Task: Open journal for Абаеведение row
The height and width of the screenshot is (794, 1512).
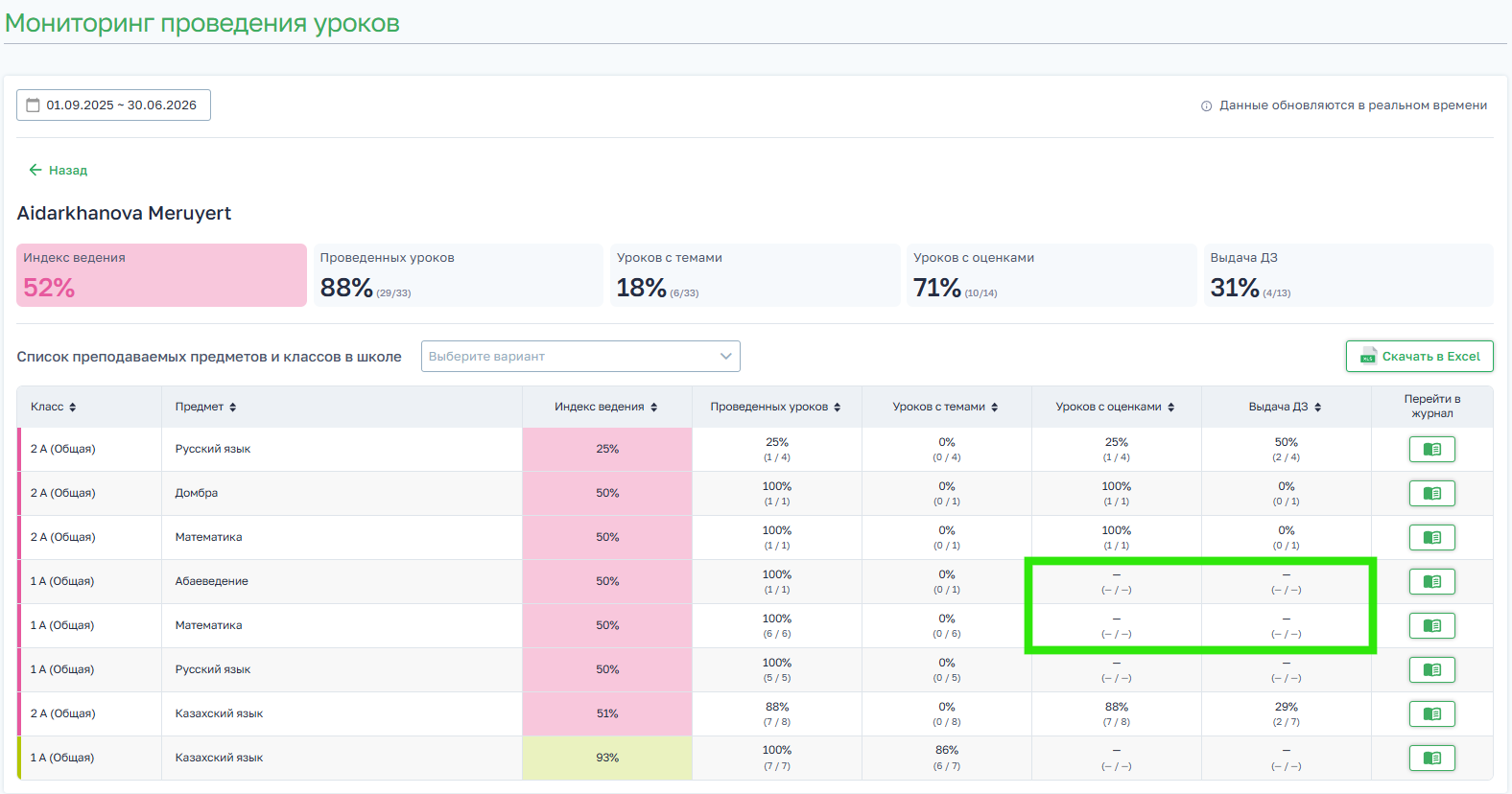Action: (1431, 581)
